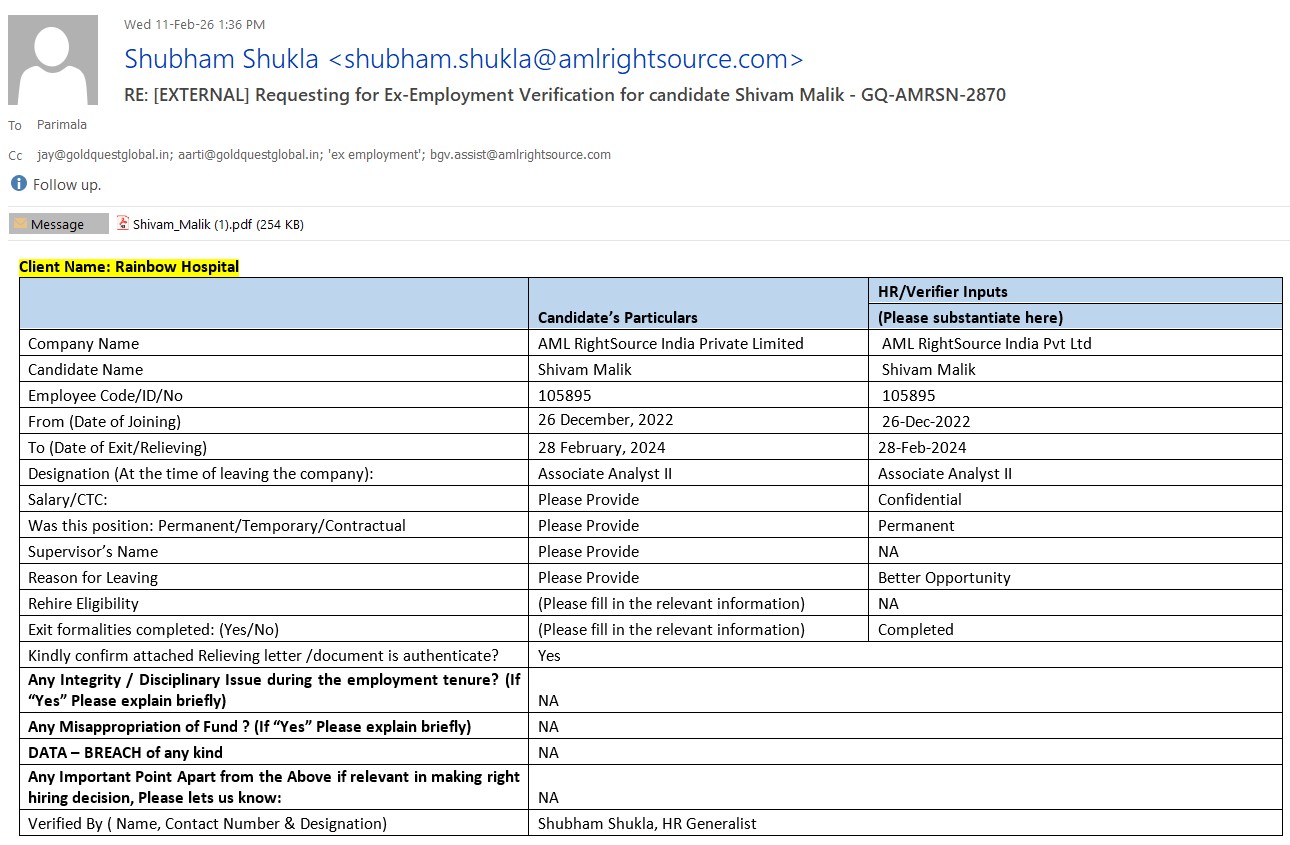Image resolution: width=1290 pixels, height=845 pixels.
Task: Click "NA" in the Rehire Eligibility row
Action: tap(888, 603)
